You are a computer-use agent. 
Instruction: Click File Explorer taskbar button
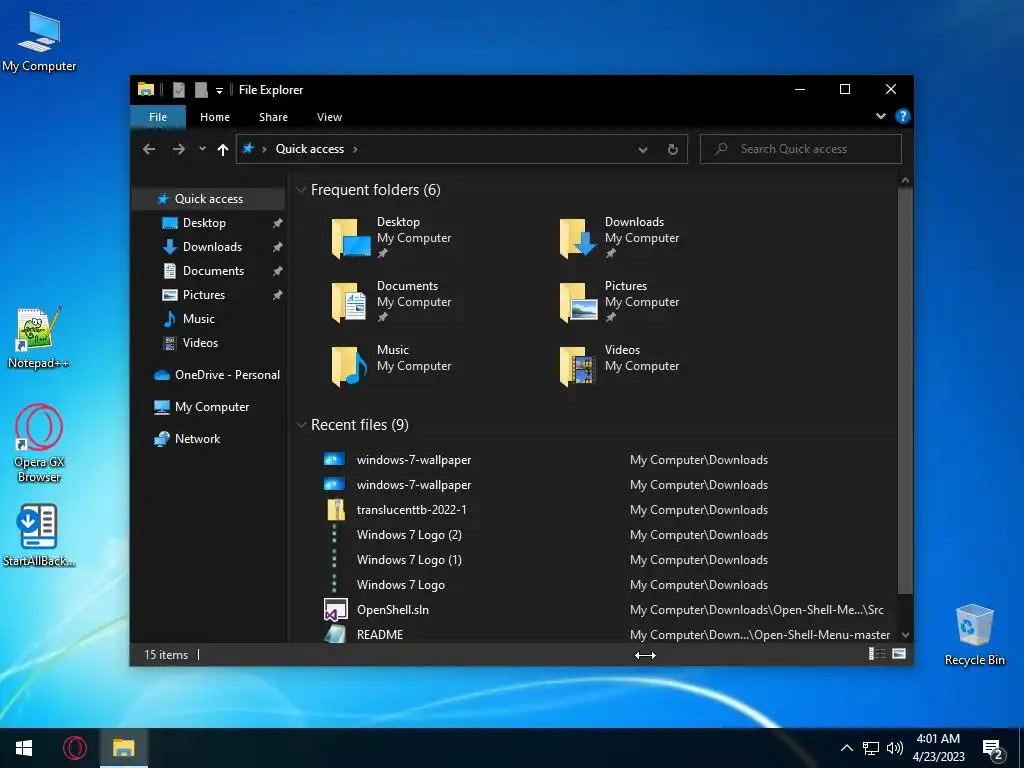(x=123, y=748)
